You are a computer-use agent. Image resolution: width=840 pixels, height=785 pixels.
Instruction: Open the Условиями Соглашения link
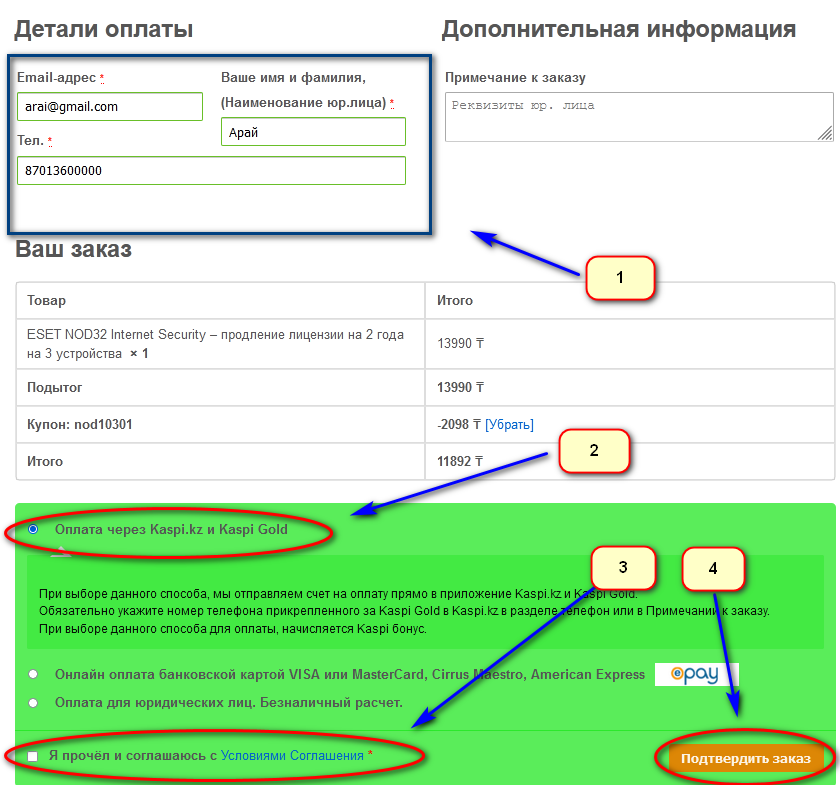[292, 756]
